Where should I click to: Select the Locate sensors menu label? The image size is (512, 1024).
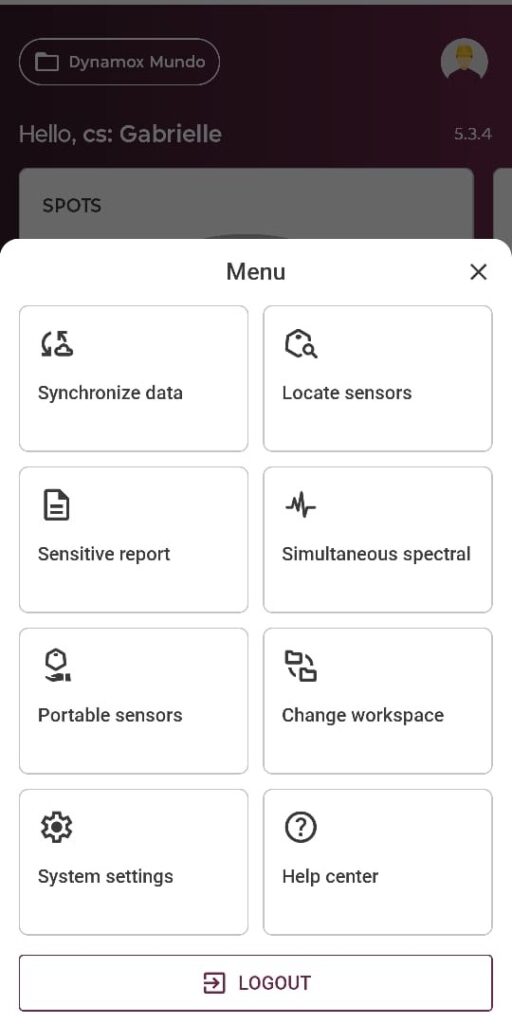347,393
